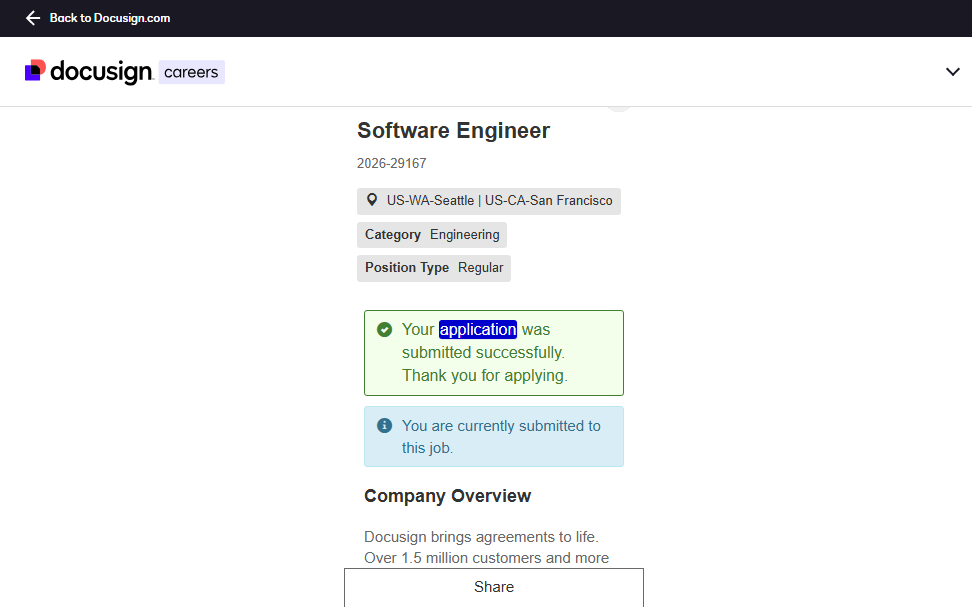Click the Docusign logo icon

pyautogui.click(x=35, y=71)
